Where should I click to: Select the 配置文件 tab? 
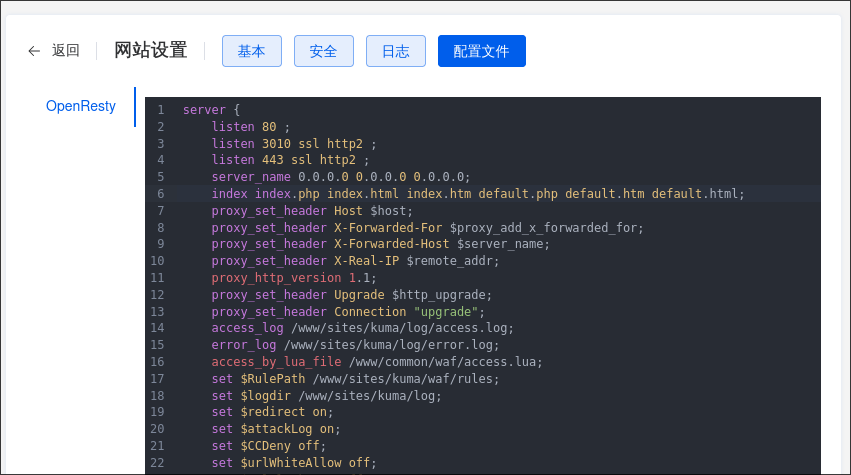click(x=482, y=51)
